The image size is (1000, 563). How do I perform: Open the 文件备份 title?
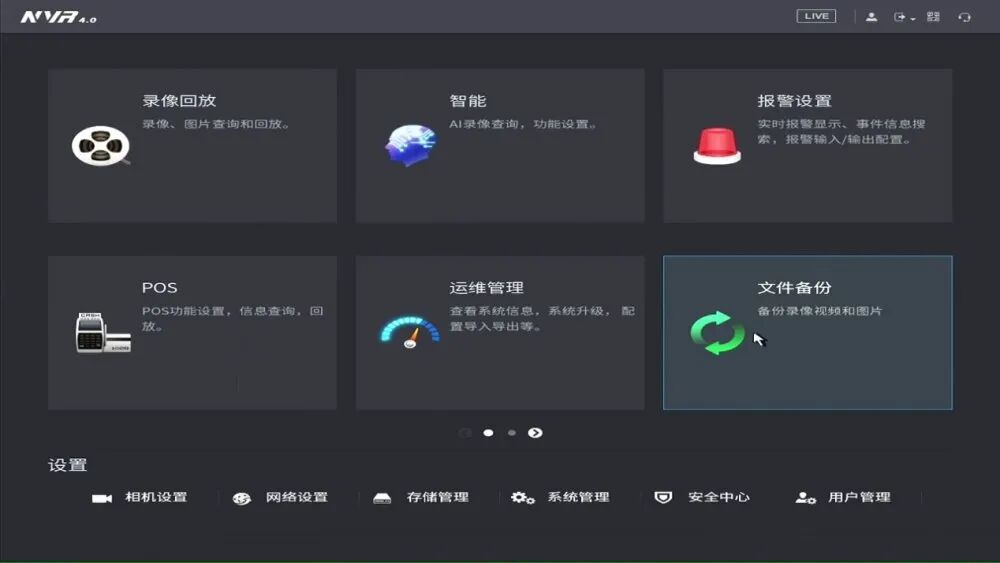coord(795,288)
